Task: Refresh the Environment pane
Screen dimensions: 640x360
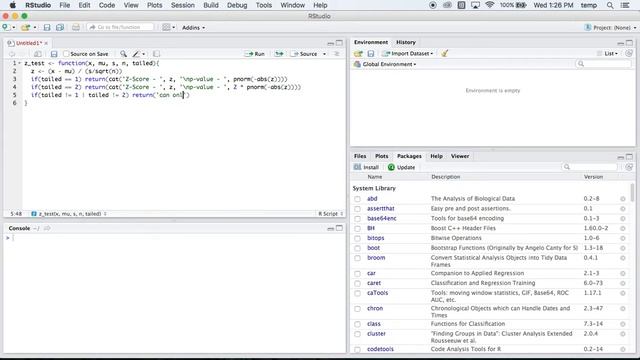Action: pyautogui.click(x=629, y=53)
